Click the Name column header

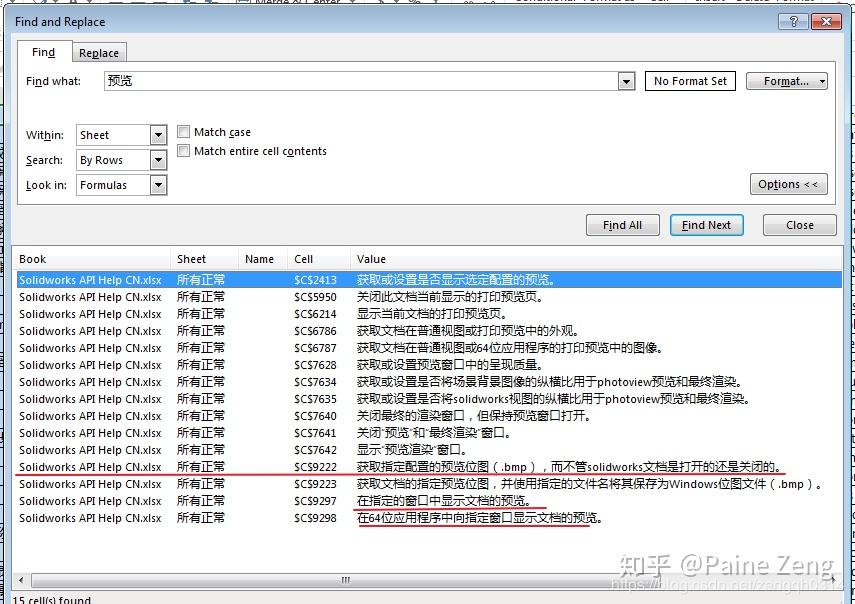click(x=263, y=259)
